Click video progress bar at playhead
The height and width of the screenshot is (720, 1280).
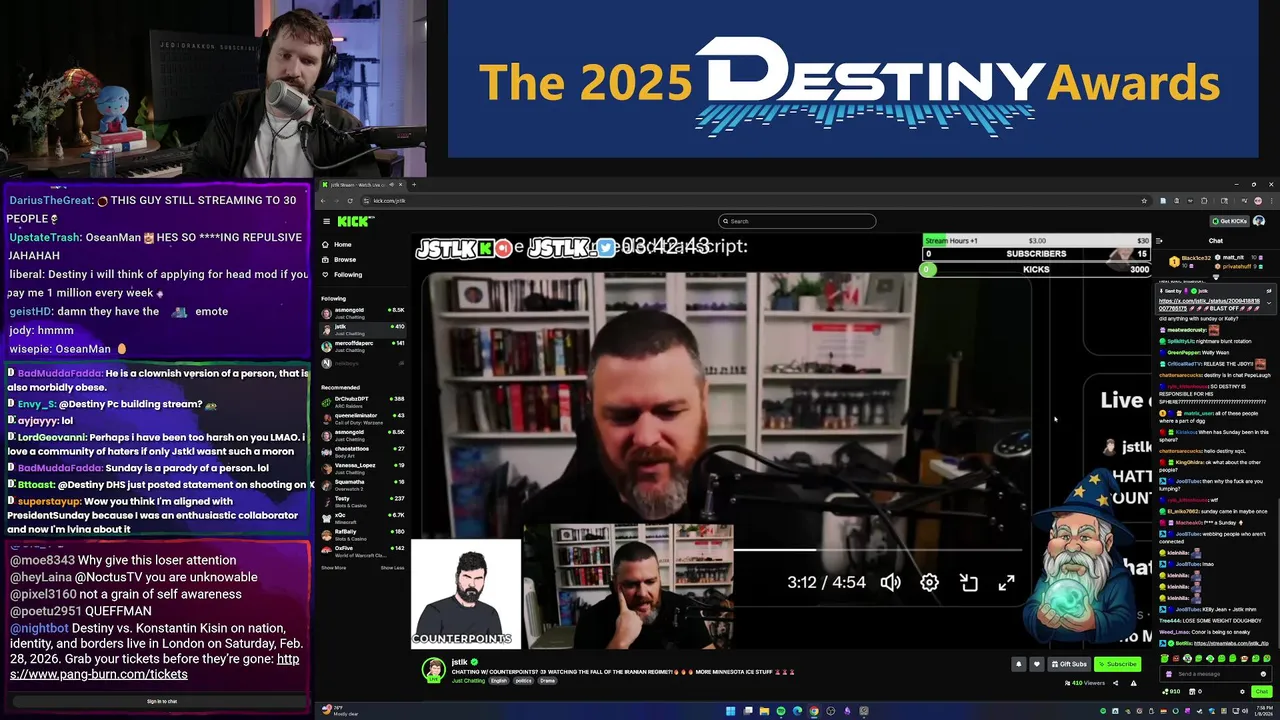click(x=815, y=549)
